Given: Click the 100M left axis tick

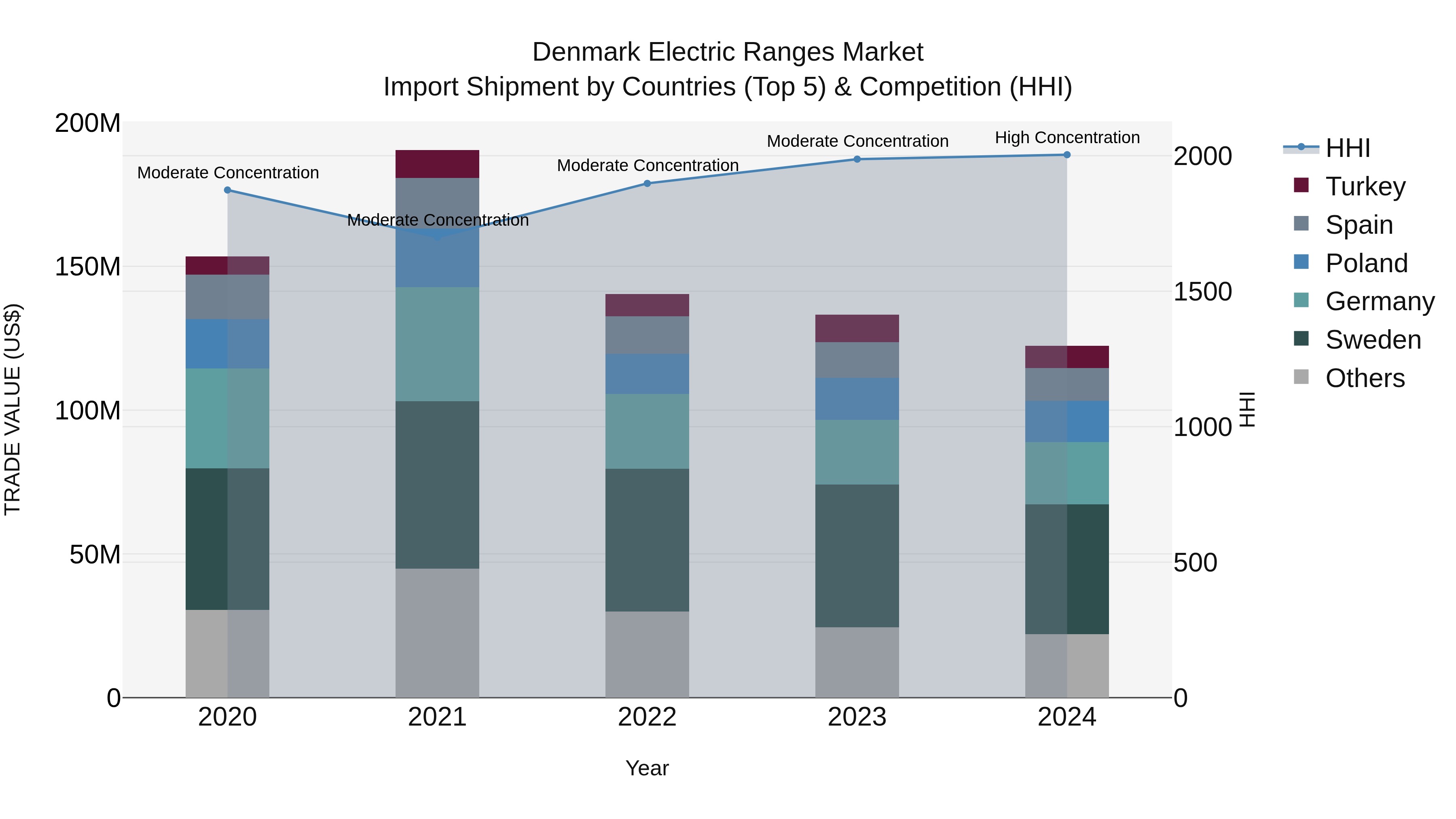Looking at the screenshot, I should coord(88,411).
